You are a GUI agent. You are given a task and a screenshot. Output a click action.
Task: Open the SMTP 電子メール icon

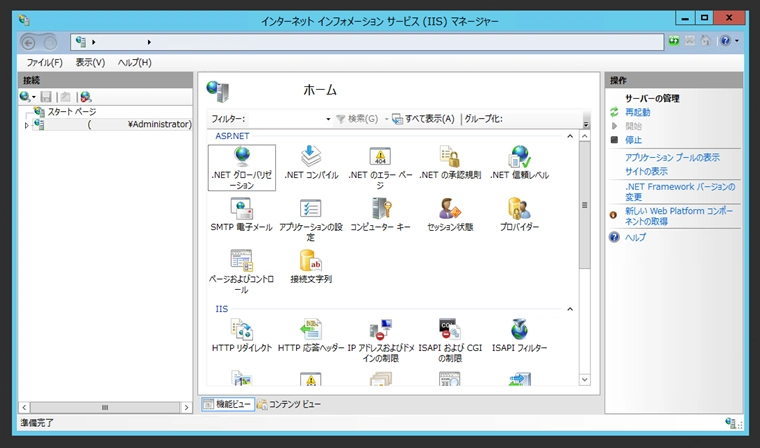pyautogui.click(x=241, y=215)
